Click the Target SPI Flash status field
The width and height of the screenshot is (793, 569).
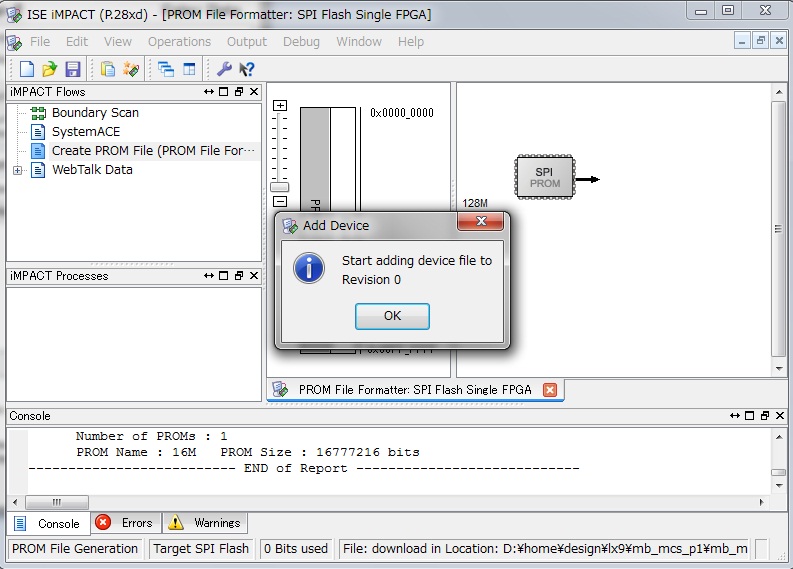point(201,549)
